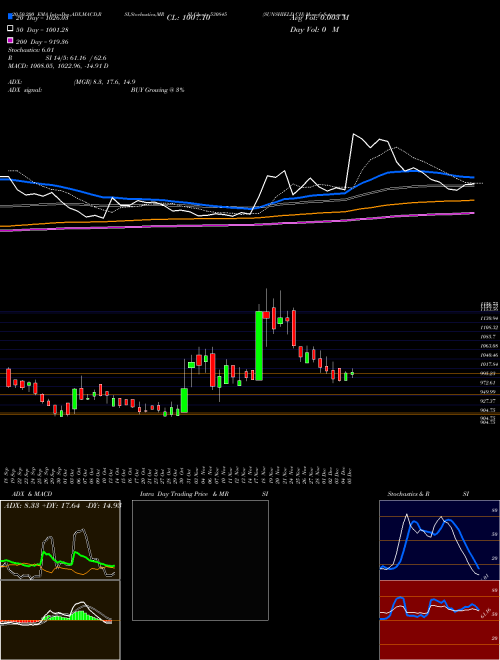Open the empty intraday trading price panel

200,560
